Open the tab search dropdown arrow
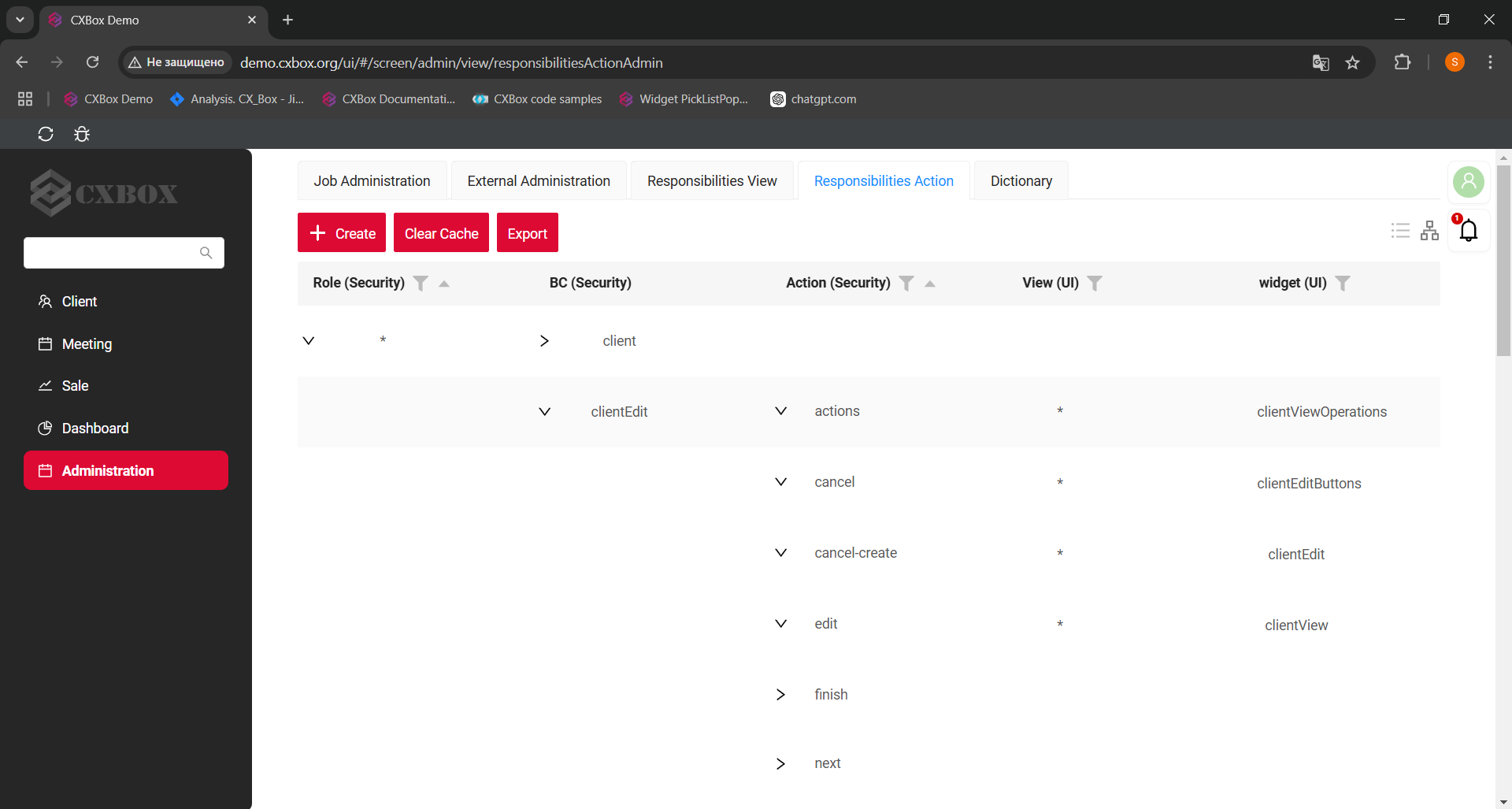1512x809 pixels. click(x=20, y=20)
